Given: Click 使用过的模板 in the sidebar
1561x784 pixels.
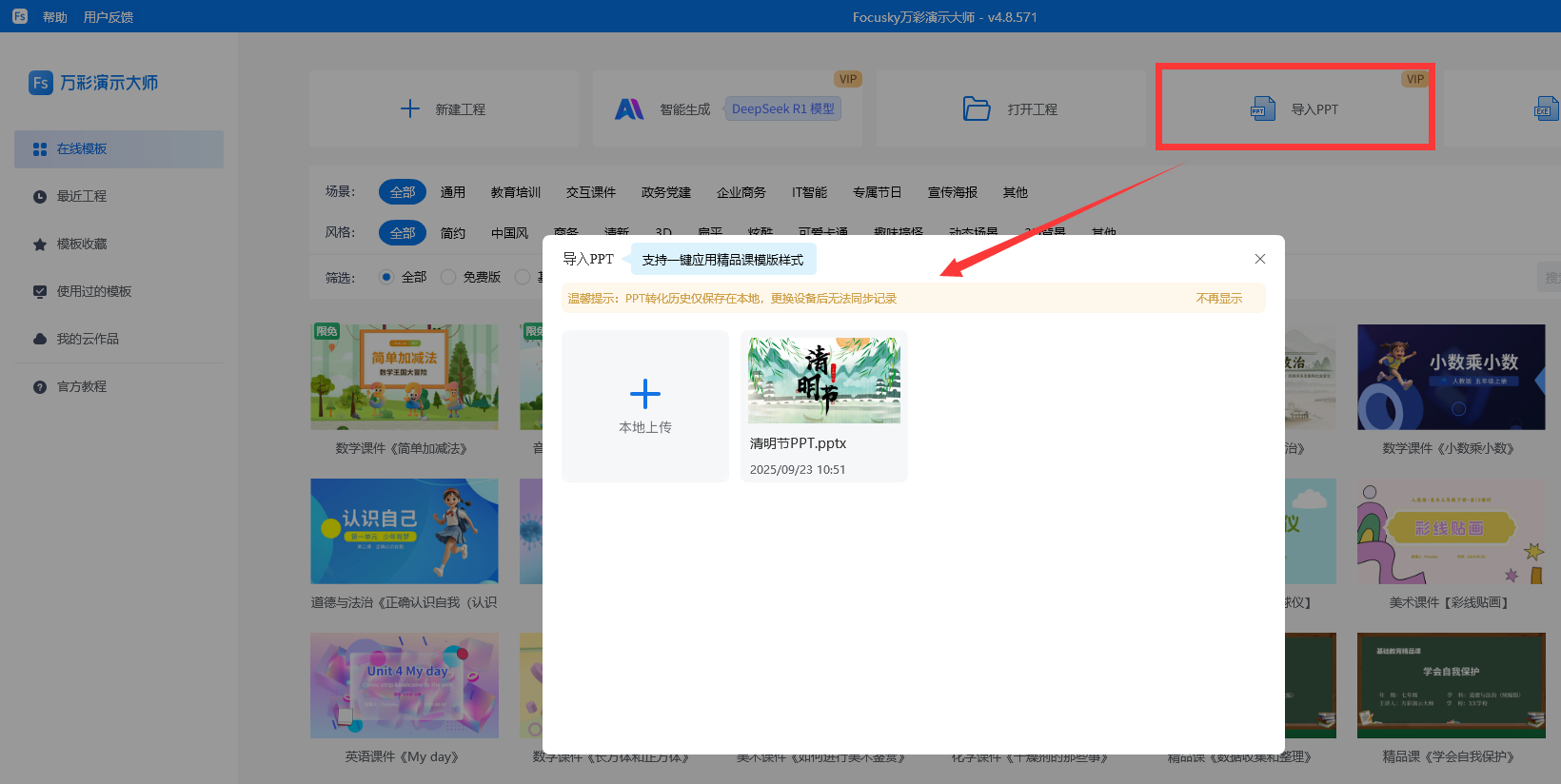Looking at the screenshot, I should tap(93, 291).
